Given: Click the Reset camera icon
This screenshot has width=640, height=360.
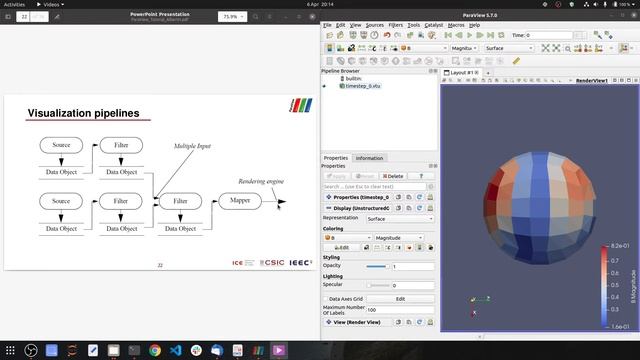Looking at the screenshot, I should tap(545, 48).
